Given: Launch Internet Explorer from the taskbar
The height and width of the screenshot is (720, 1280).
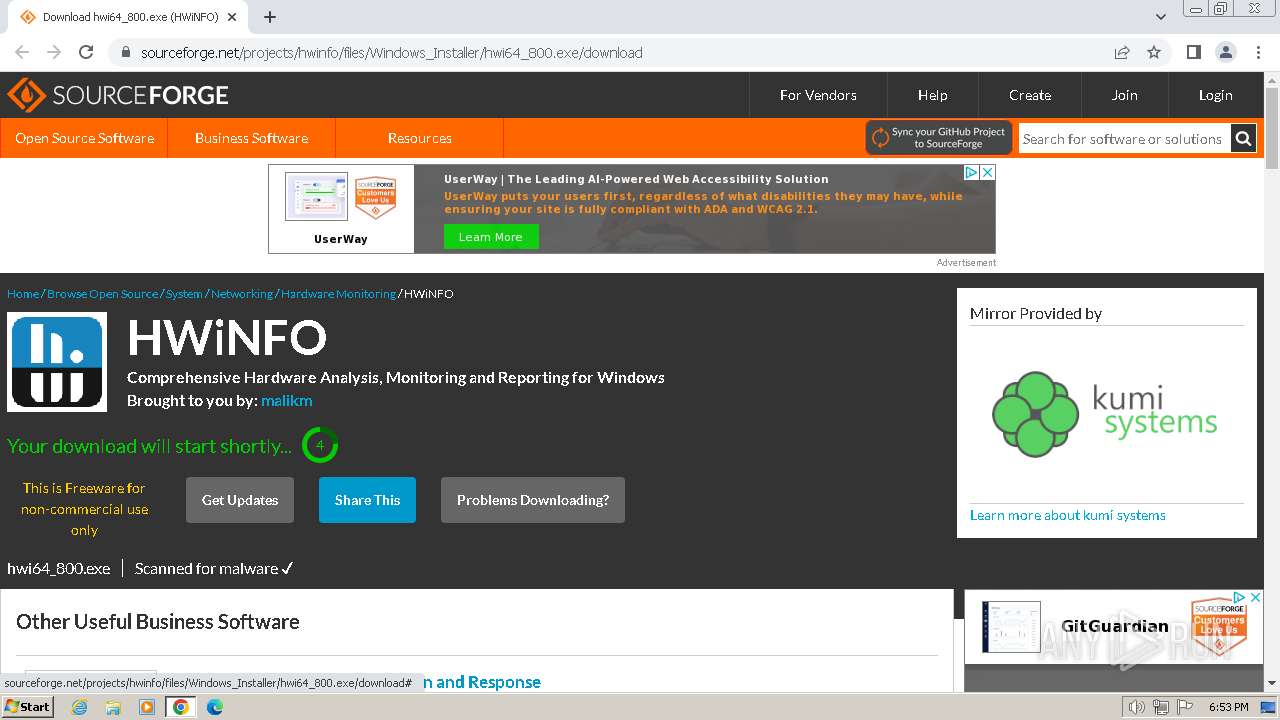Looking at the screenshot, I should click(x=79, y=707).
